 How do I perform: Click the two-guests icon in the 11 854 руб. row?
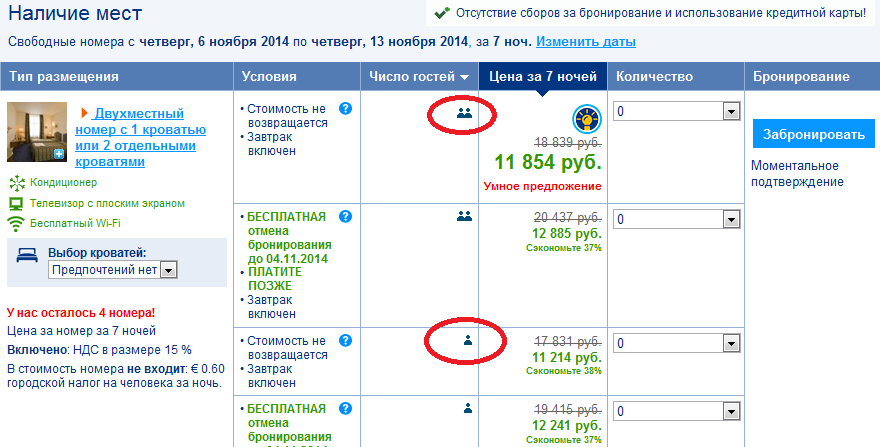click(464, 113)
